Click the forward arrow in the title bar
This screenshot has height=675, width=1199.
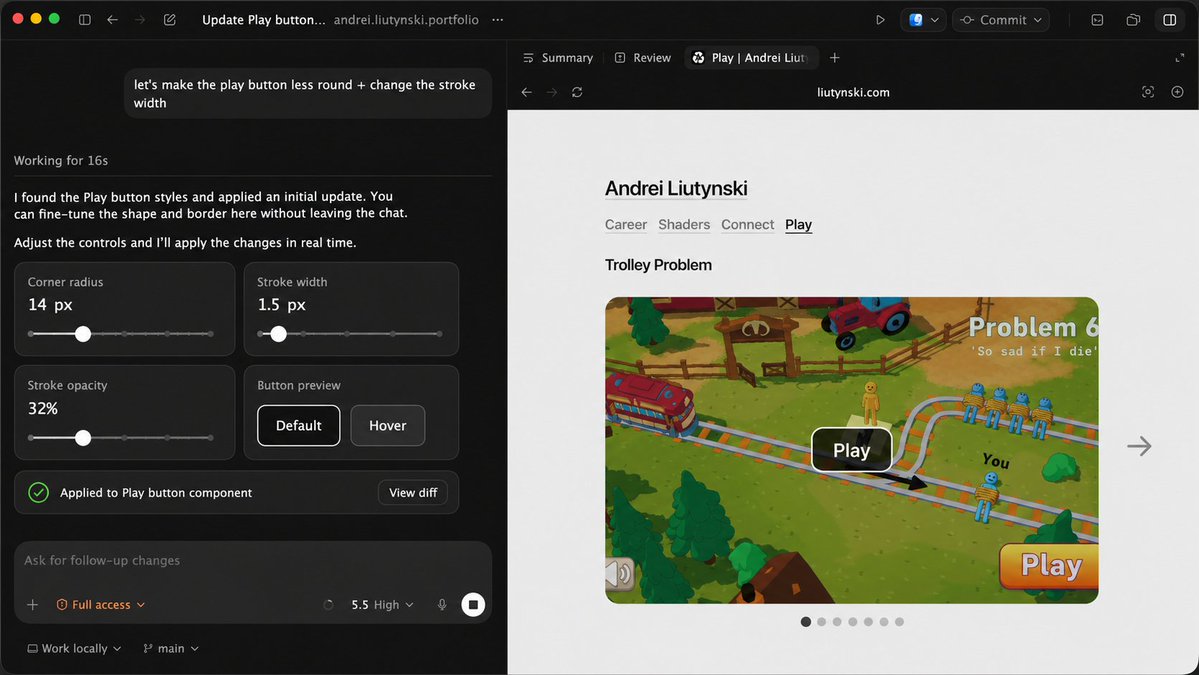click(140, 20)
